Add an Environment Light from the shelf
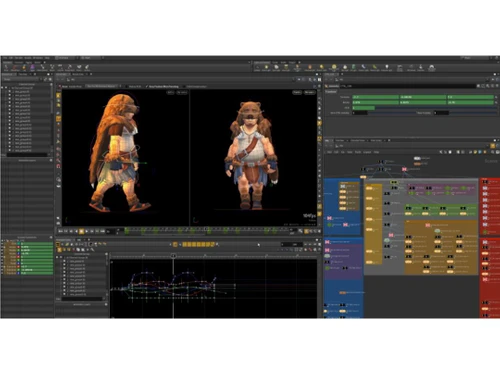The image size is (500, 375). tap(334, 68)
